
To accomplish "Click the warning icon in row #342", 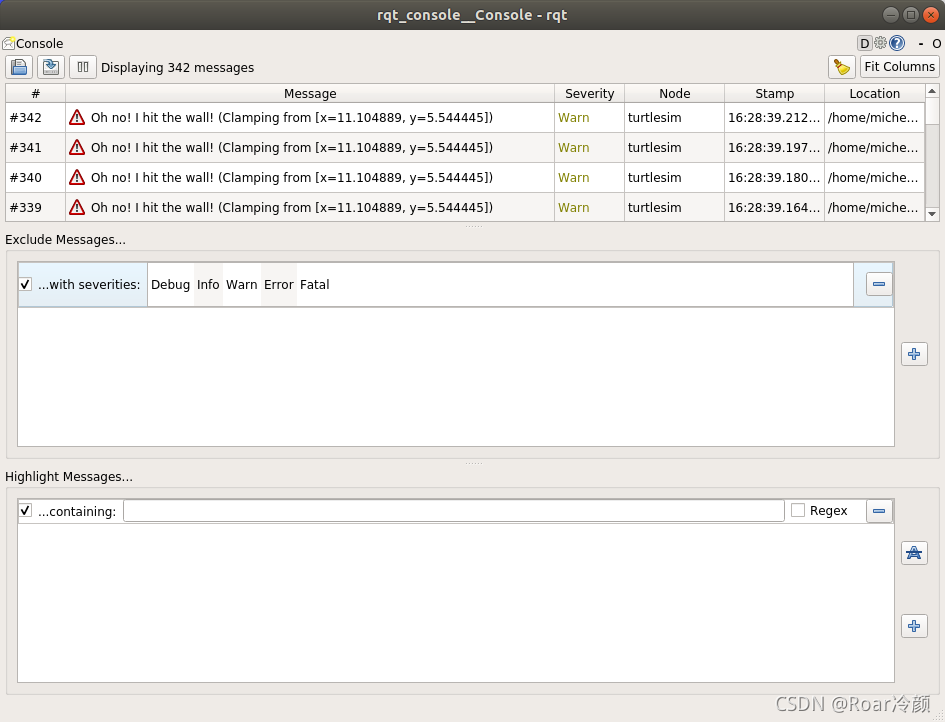I will (x=77, y=117).
